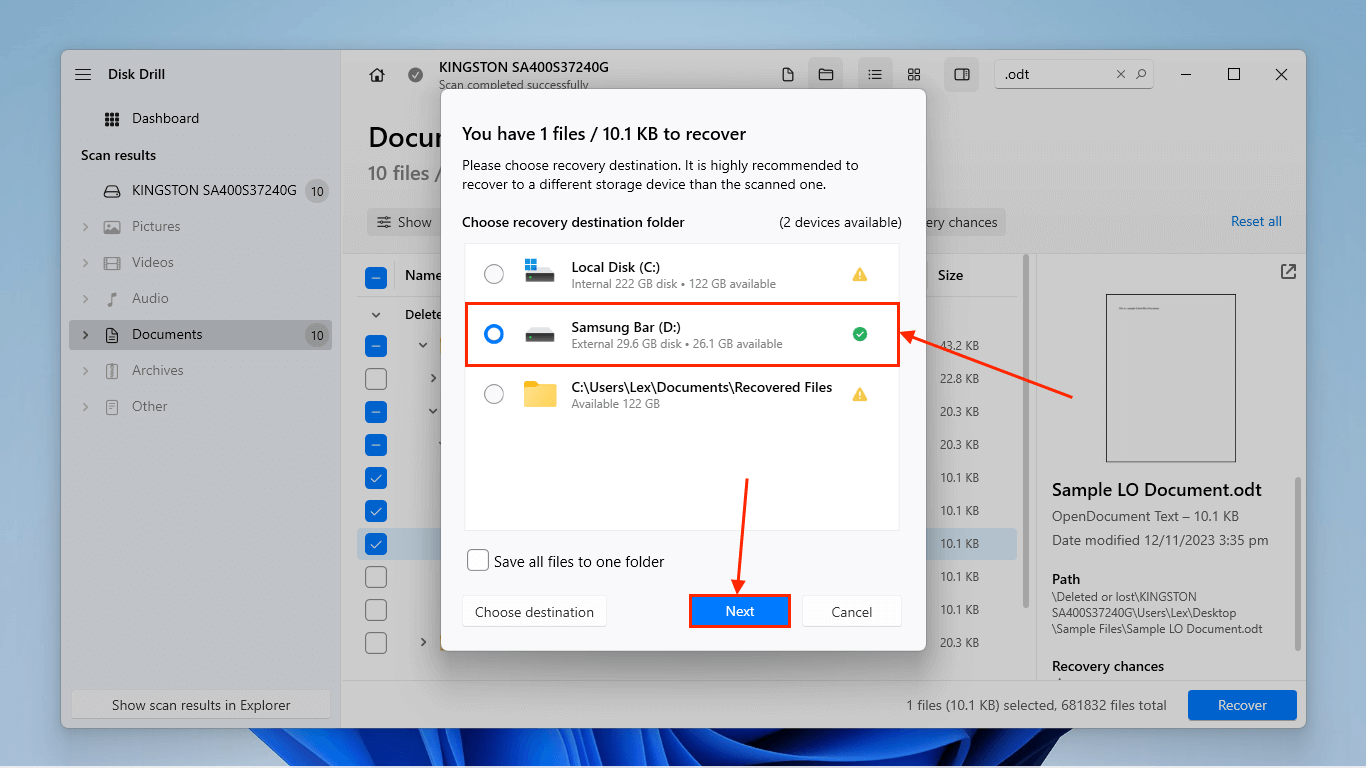Switch to folder view icon

[x=826, y=75]
